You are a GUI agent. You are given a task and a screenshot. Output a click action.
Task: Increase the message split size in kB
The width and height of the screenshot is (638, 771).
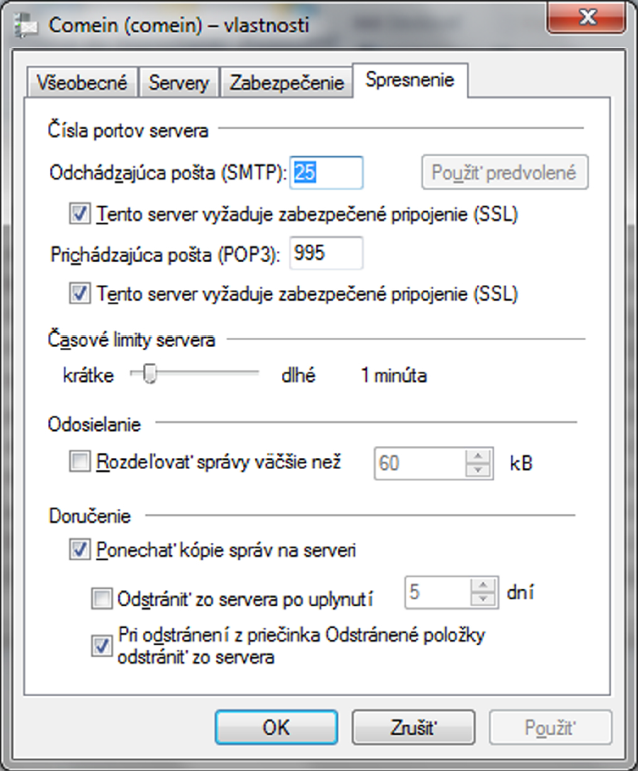478,456
